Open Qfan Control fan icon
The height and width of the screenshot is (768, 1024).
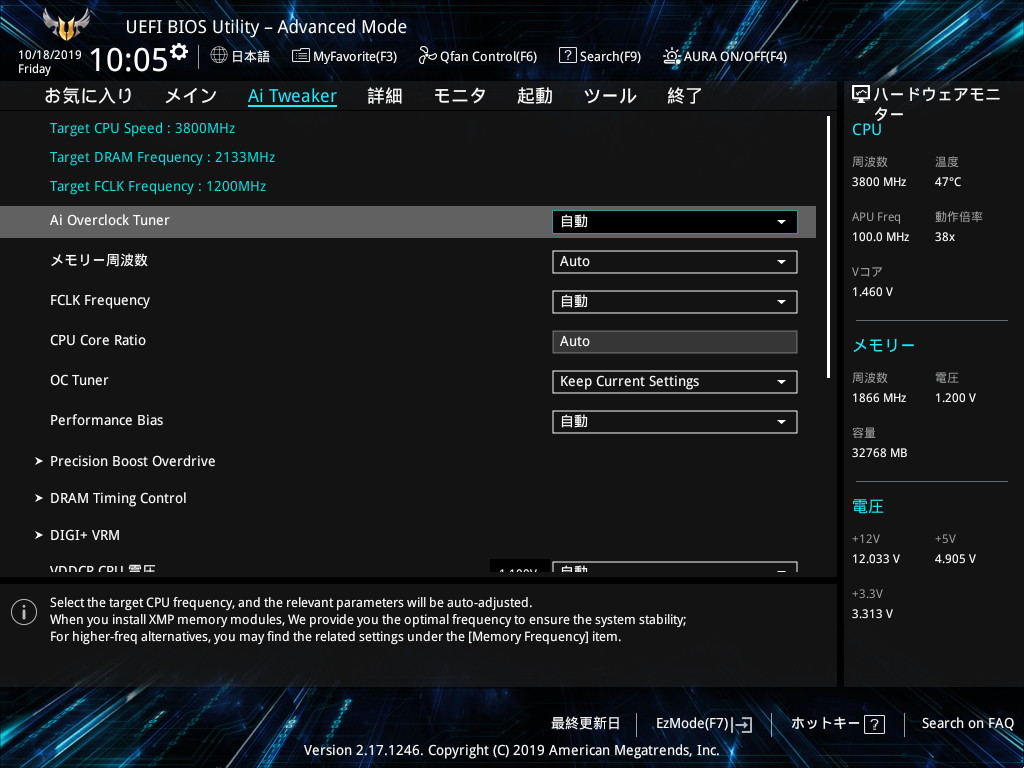pos(427,56)
